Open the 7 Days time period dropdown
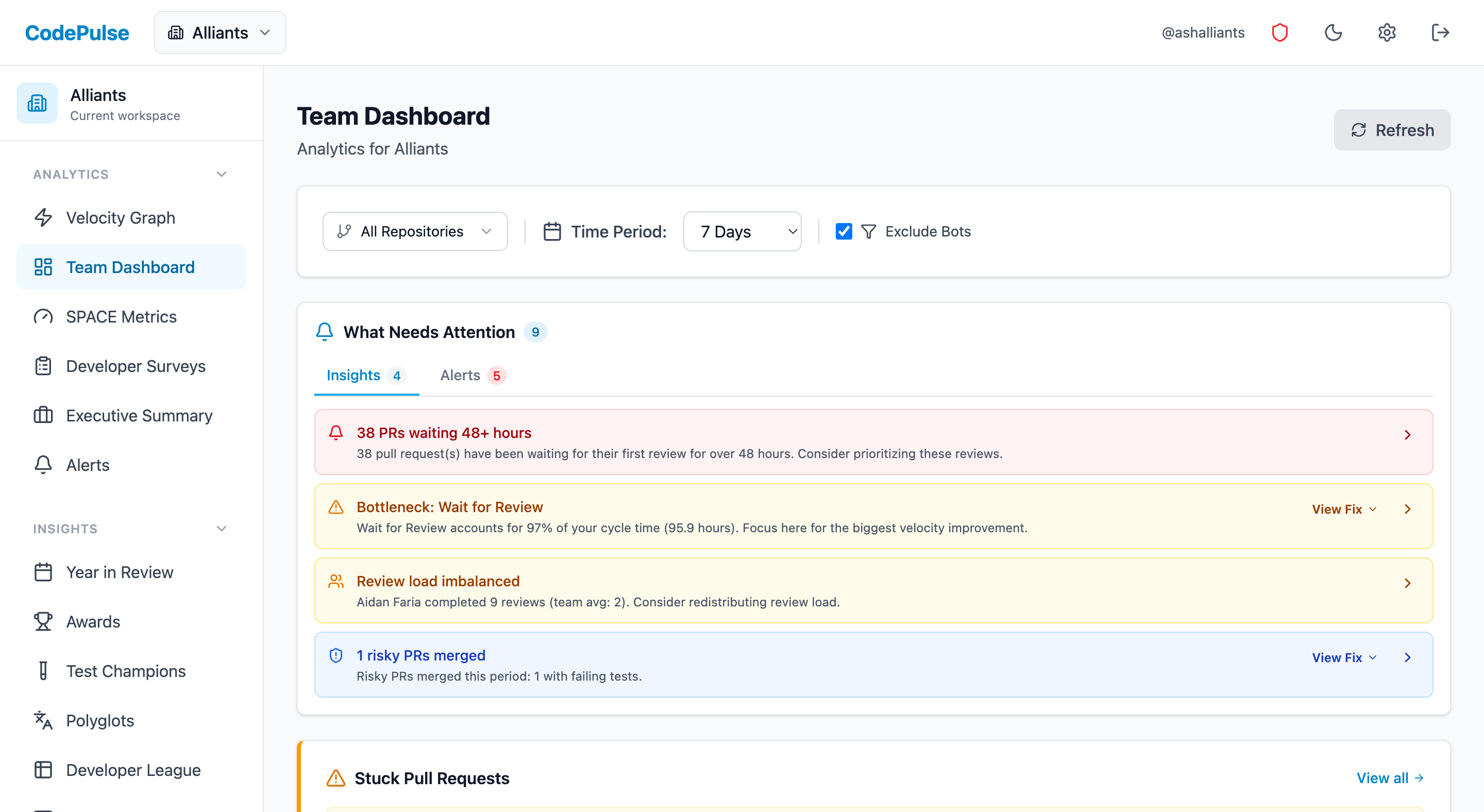This screenshot has height=812, width=1484. [742, 231]
